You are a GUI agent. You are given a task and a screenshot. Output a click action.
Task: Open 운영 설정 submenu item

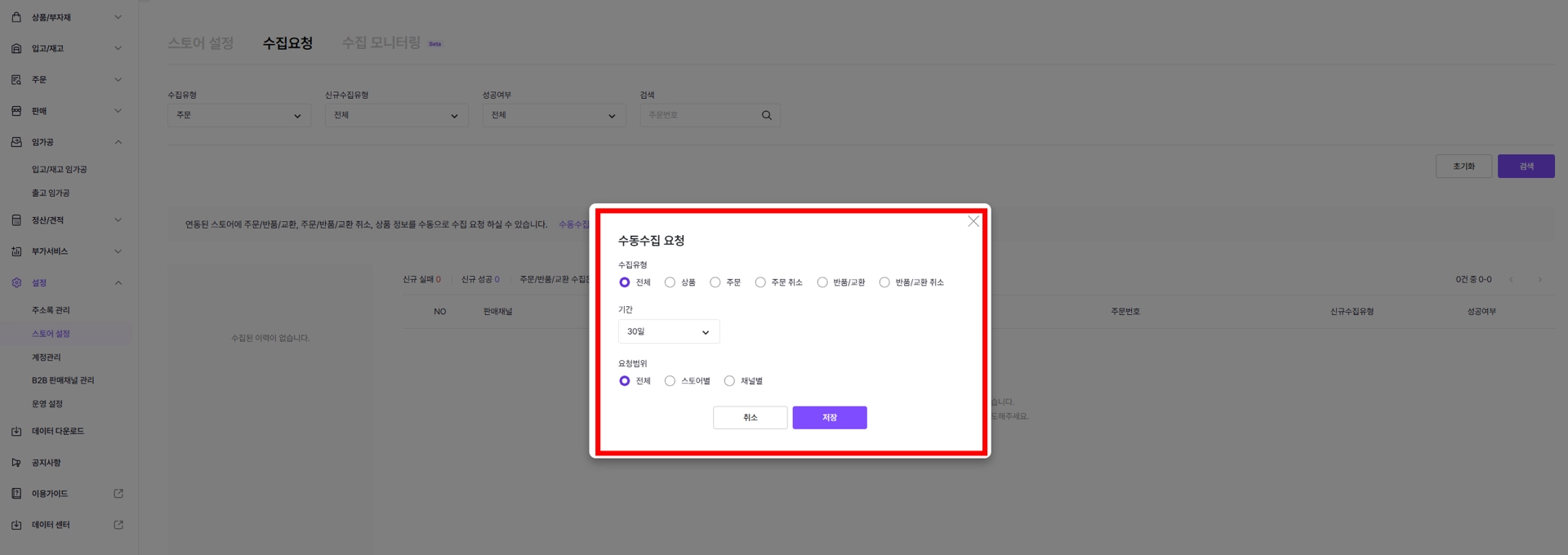click(47, 404)
